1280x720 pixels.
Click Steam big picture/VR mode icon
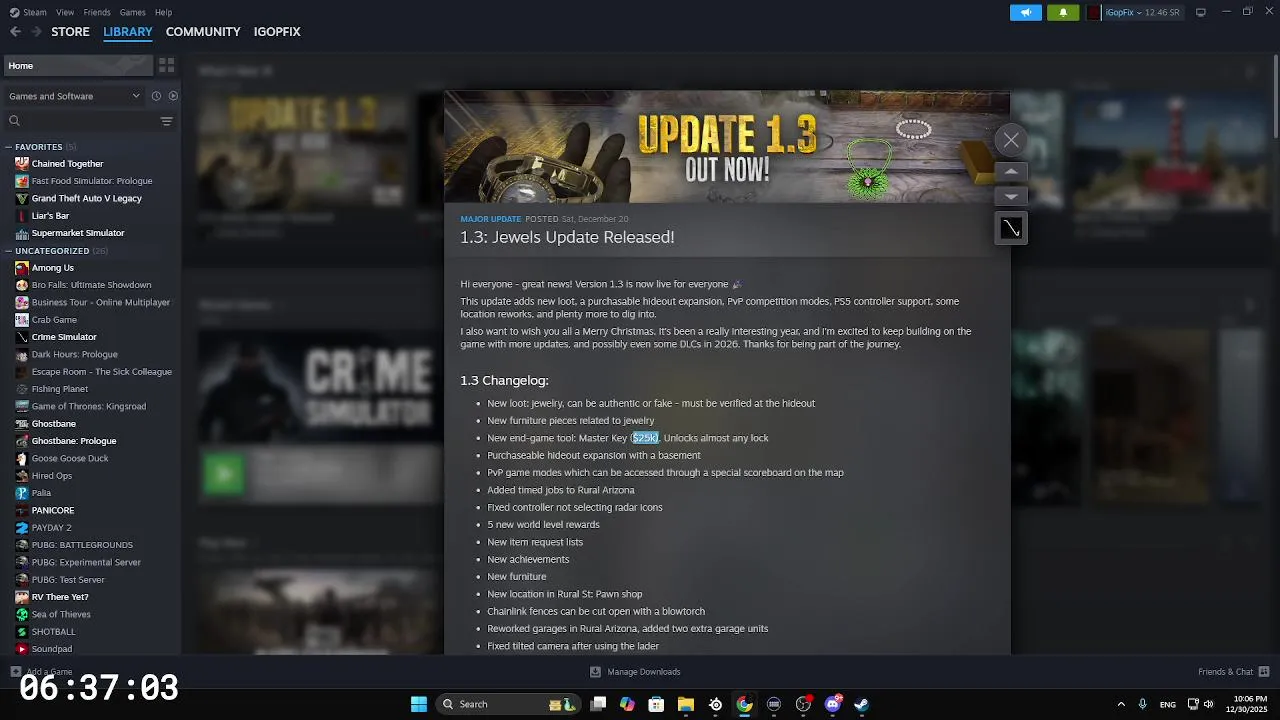click(1201, 12)
